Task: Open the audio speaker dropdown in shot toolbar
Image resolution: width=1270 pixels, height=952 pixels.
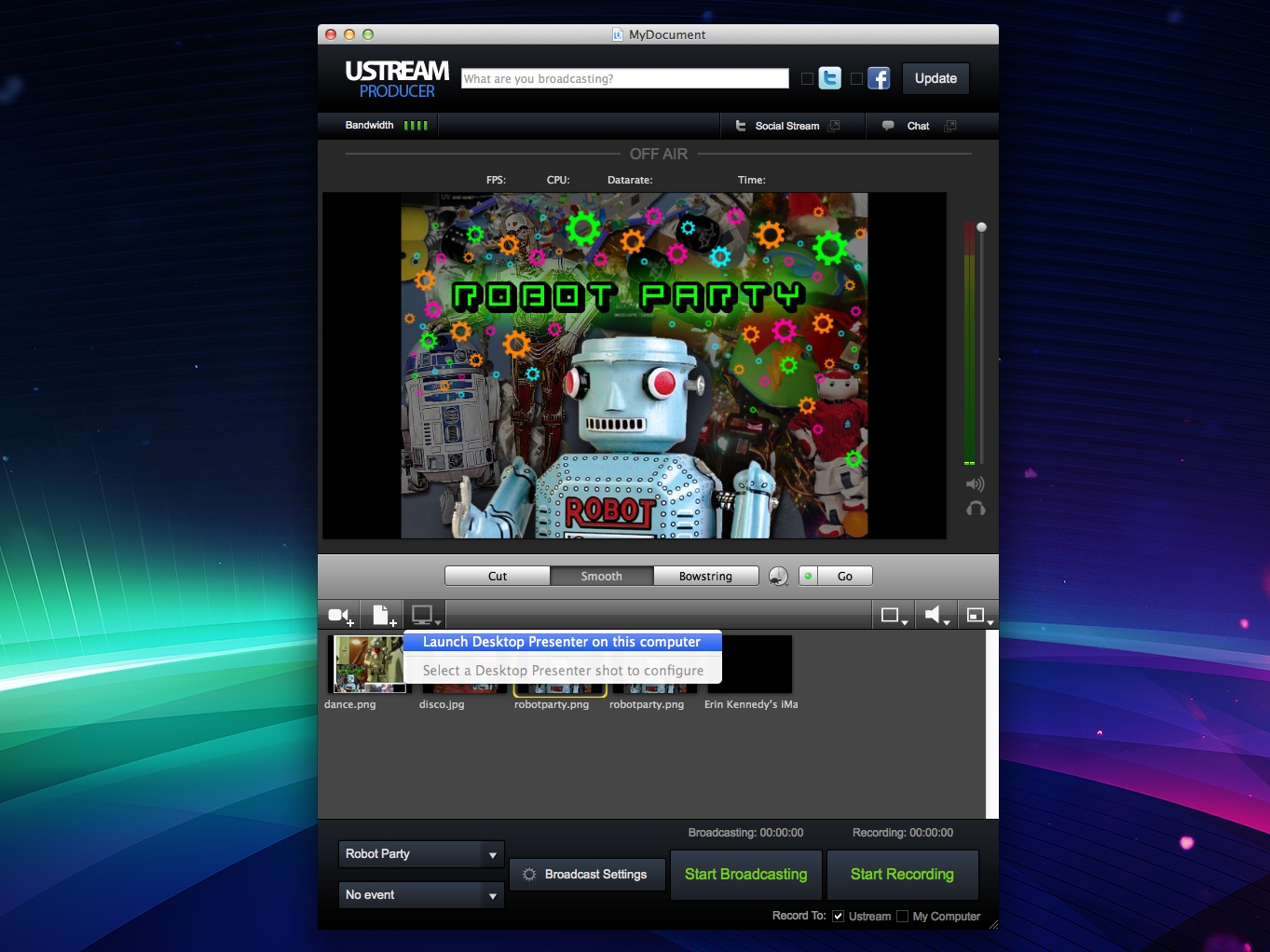Action: click(x=936, y=616)
